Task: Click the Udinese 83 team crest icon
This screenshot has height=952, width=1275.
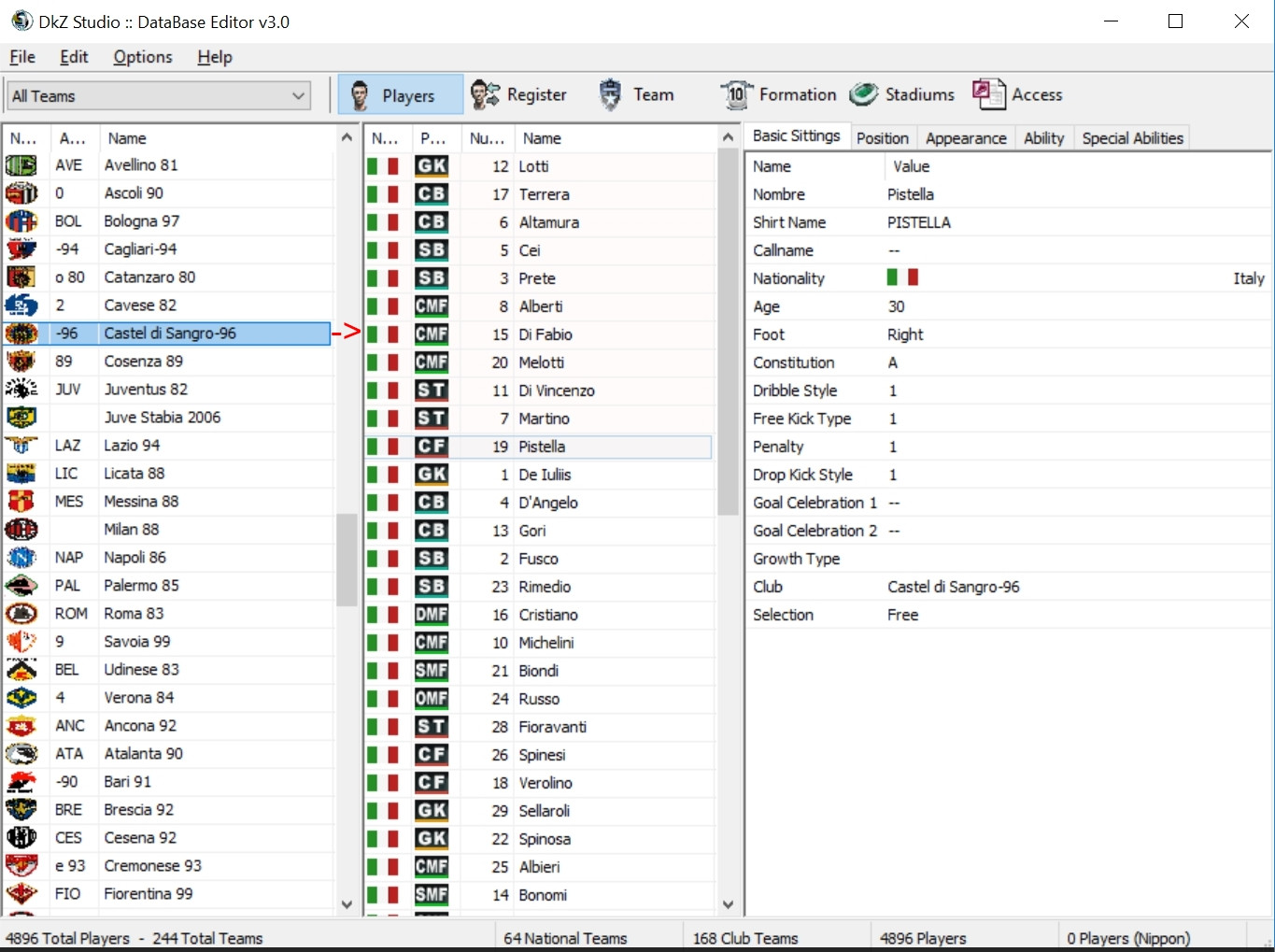Action: pos(21,670)
